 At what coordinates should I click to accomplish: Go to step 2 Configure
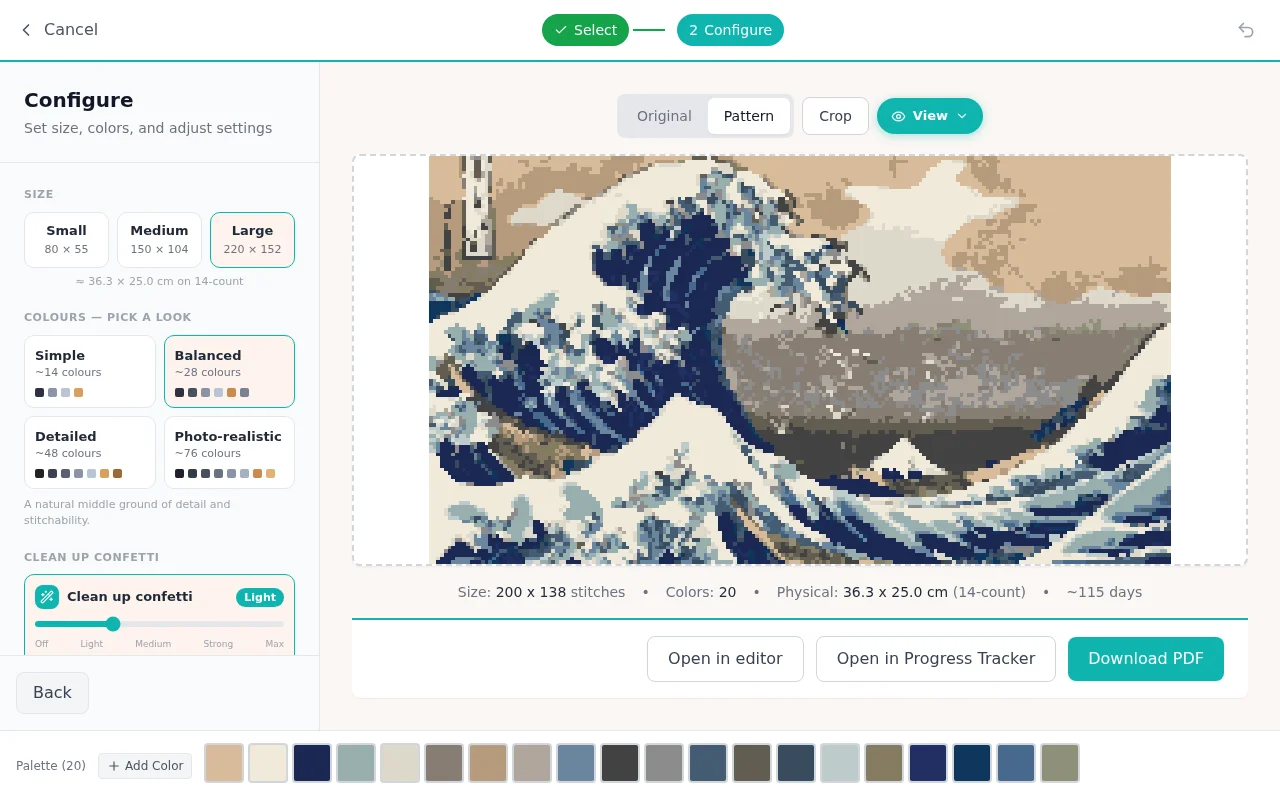pyautogui.click(x=730, y=30)
